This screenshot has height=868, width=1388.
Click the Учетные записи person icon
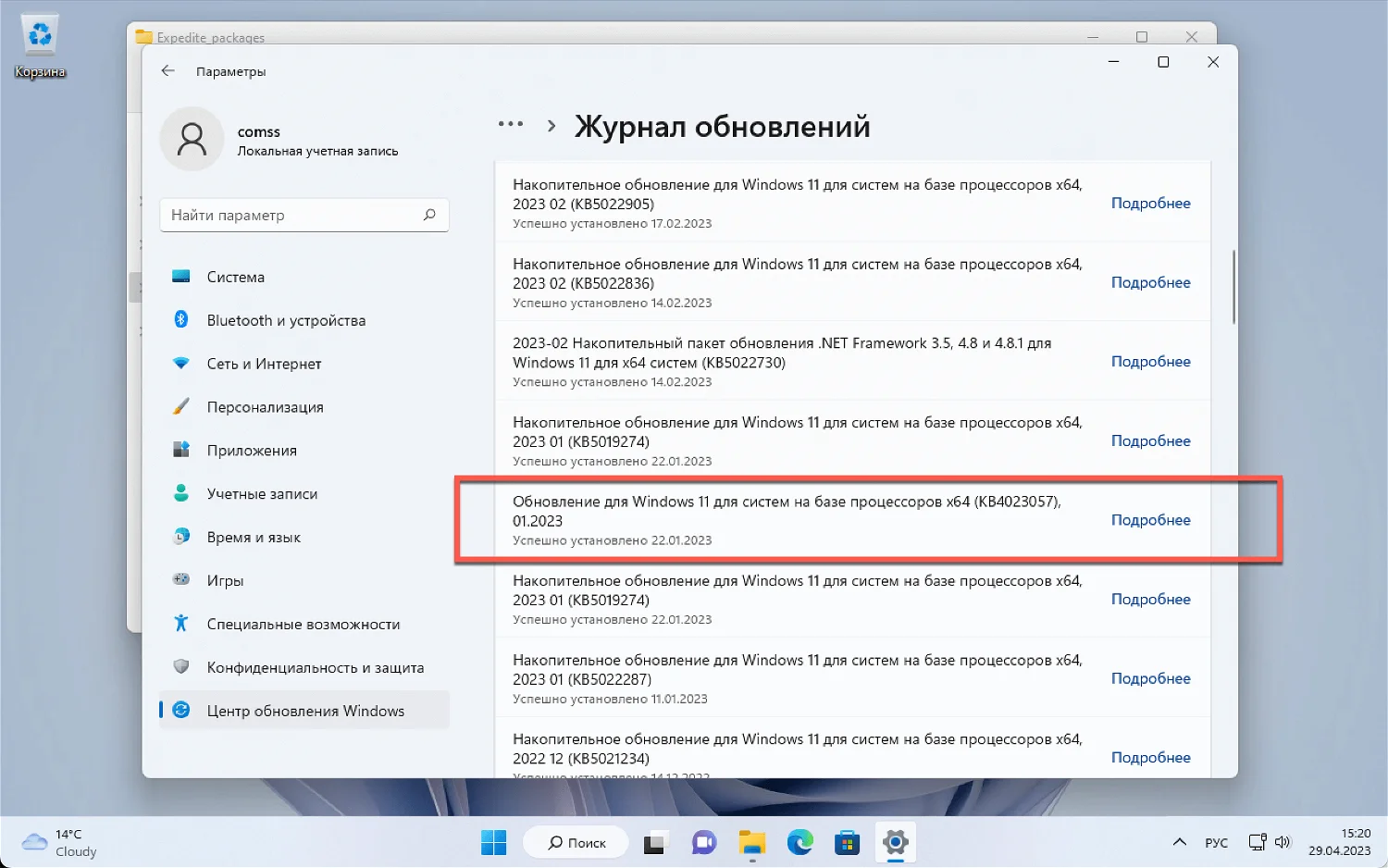coord(181,493)
